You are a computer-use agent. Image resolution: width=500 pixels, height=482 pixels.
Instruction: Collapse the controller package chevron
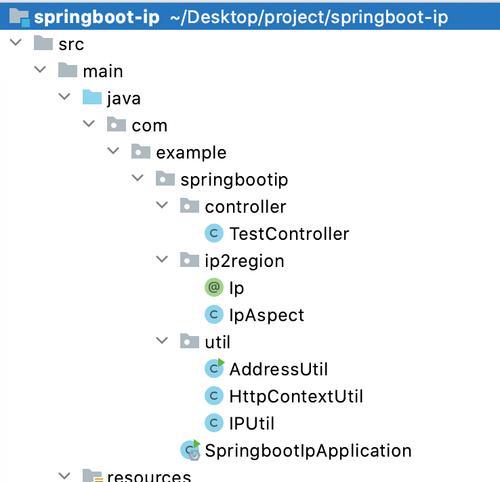[x=162, y=205]
